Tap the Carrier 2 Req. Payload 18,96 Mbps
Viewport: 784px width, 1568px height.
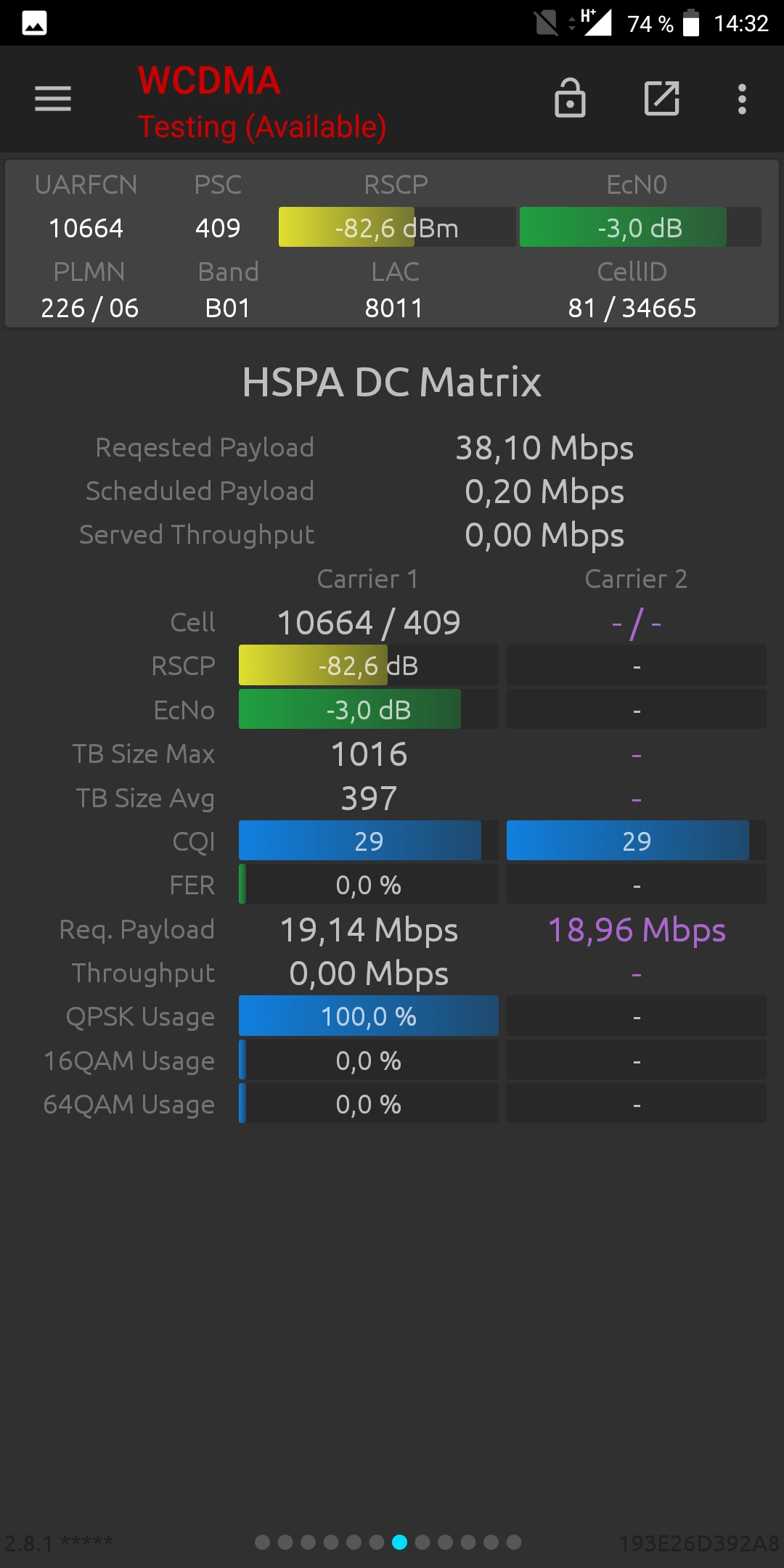637,930
